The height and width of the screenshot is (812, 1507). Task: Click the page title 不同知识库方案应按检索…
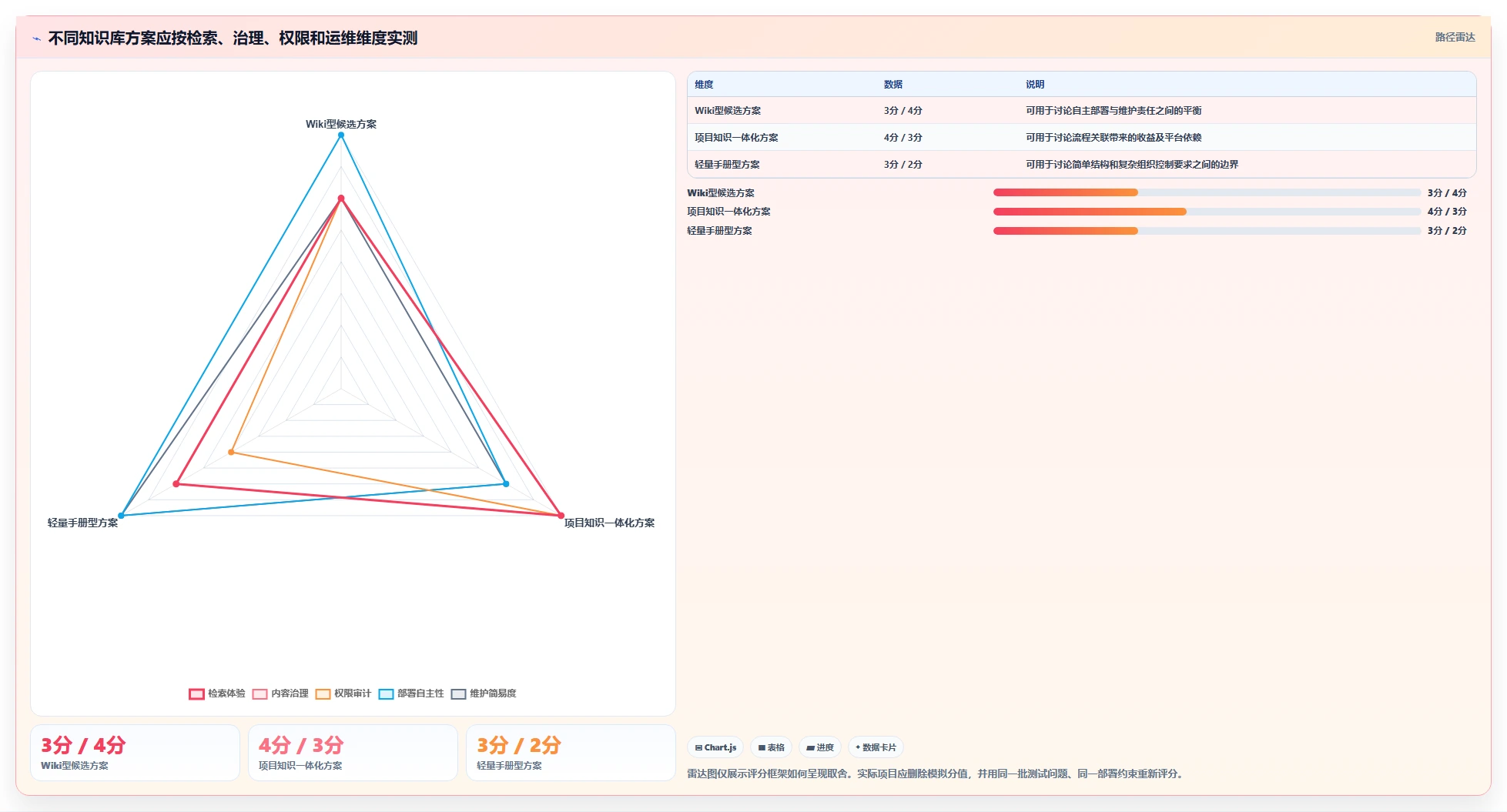[x=233, y=38]
